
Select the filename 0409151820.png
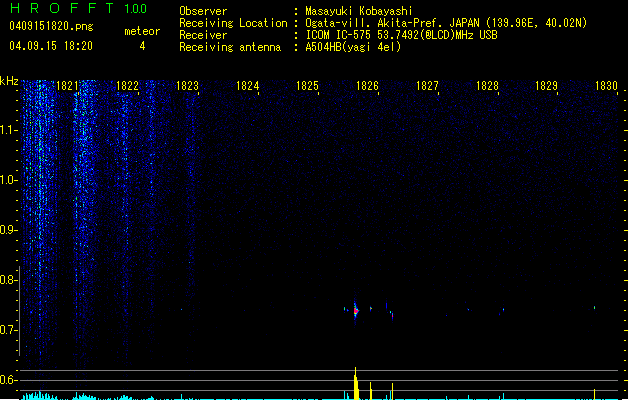click(51, 26)
